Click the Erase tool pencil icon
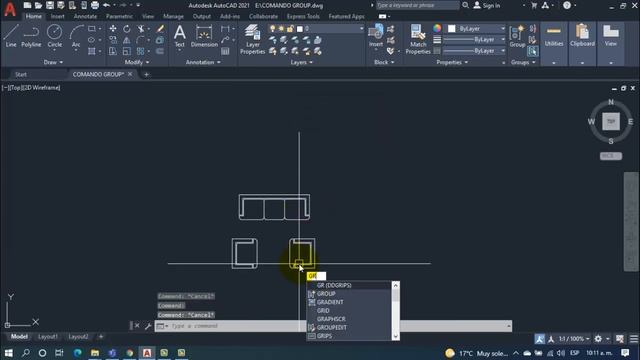 pyautogui.click(x=160, y=29)
